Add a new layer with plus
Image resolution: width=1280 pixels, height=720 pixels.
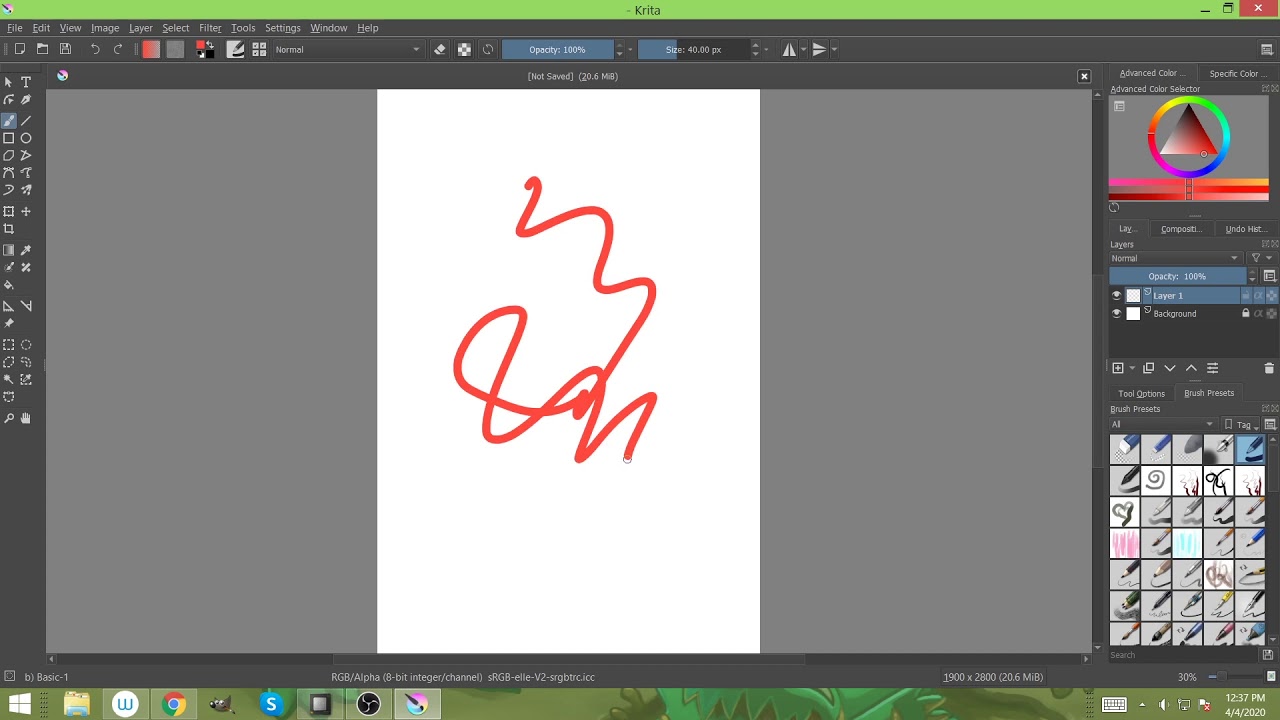click(1118, 368)
